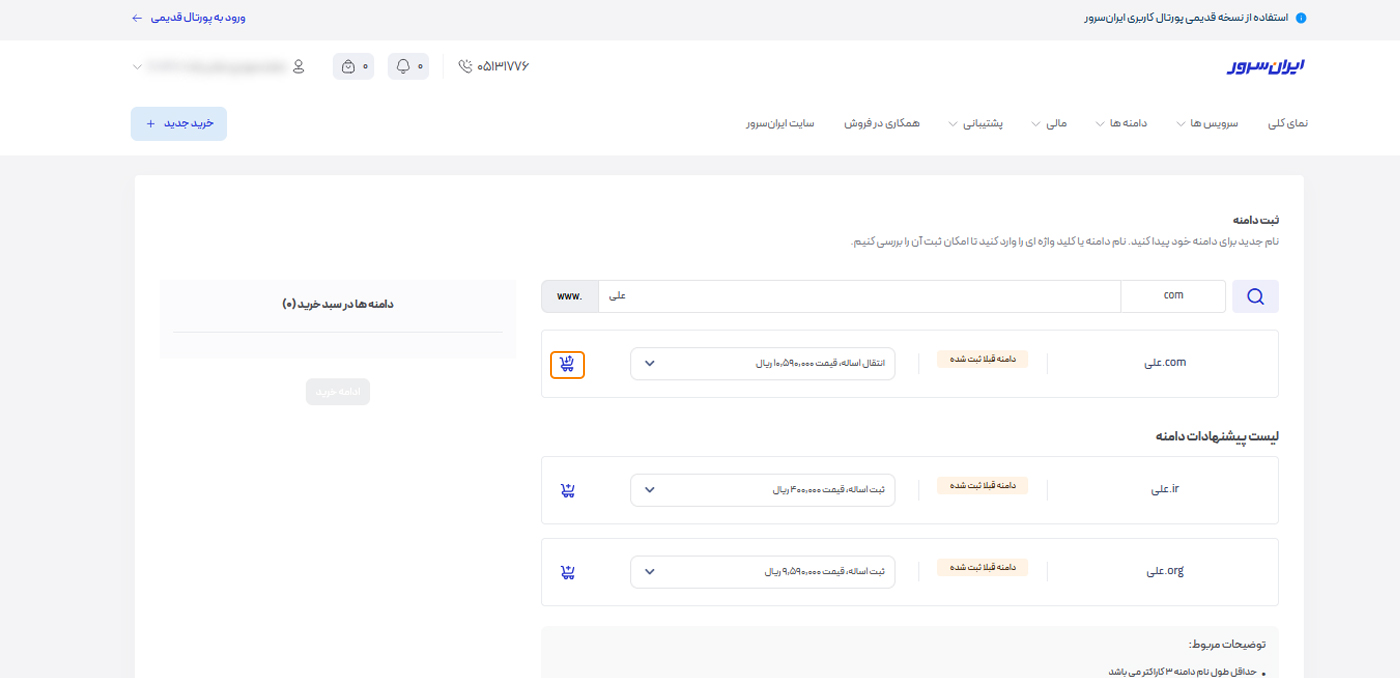Click the ادامه خرید button
Viewport: 1400px width, 678px height.
tap(337, 391)
